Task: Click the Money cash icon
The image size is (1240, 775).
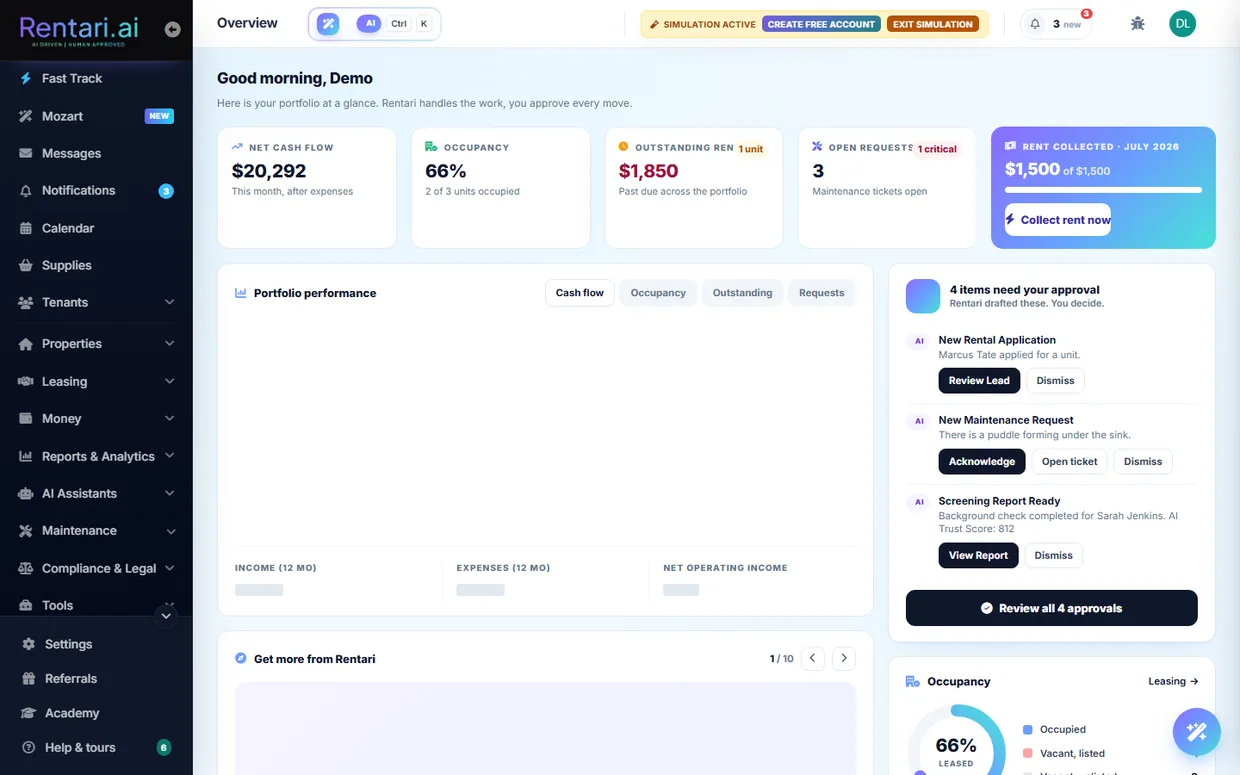Action: 26,418
